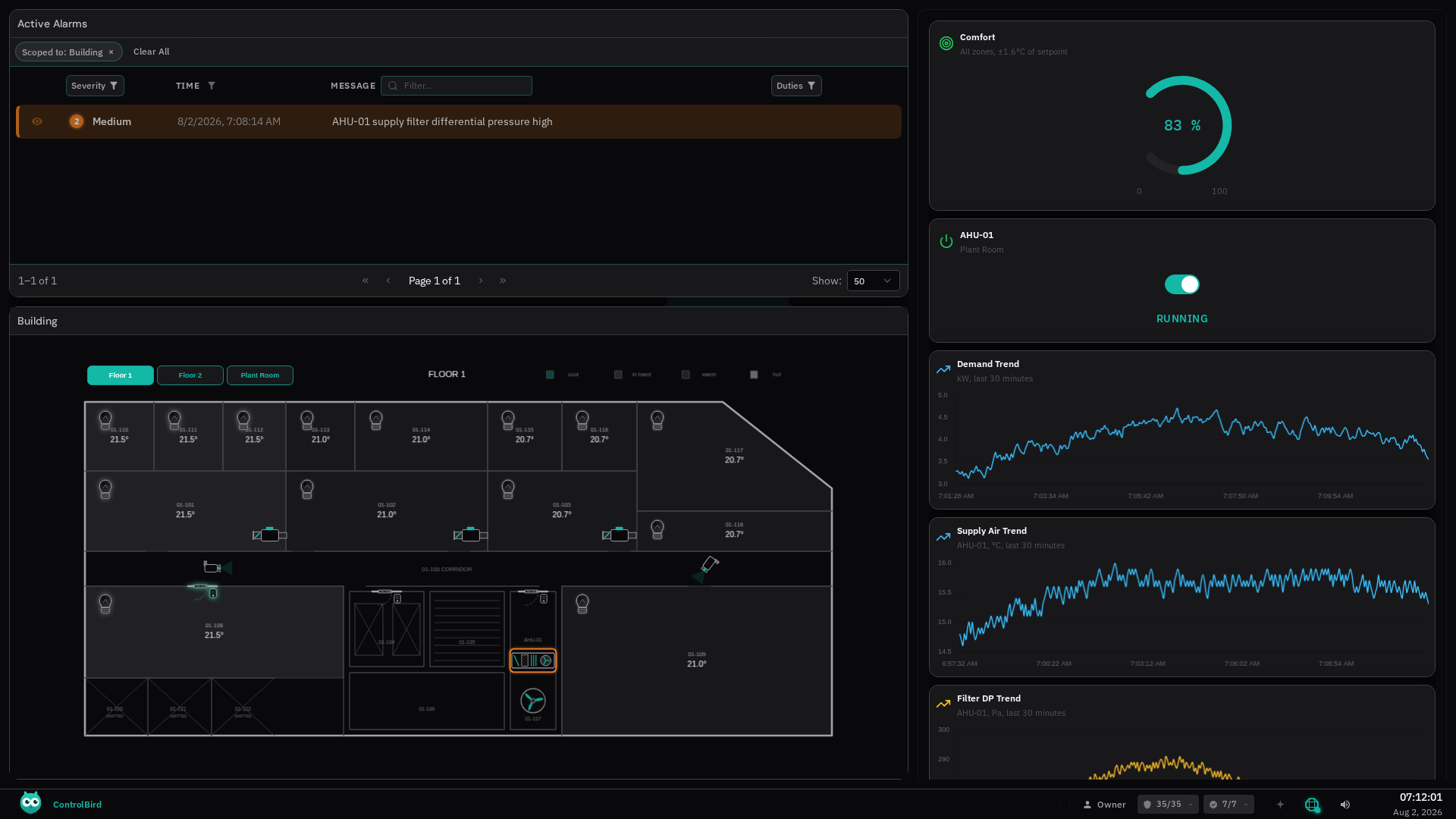Click the light bulb in room 01-109
Viewport: 1456px width, 819px height.
point(582,604)
